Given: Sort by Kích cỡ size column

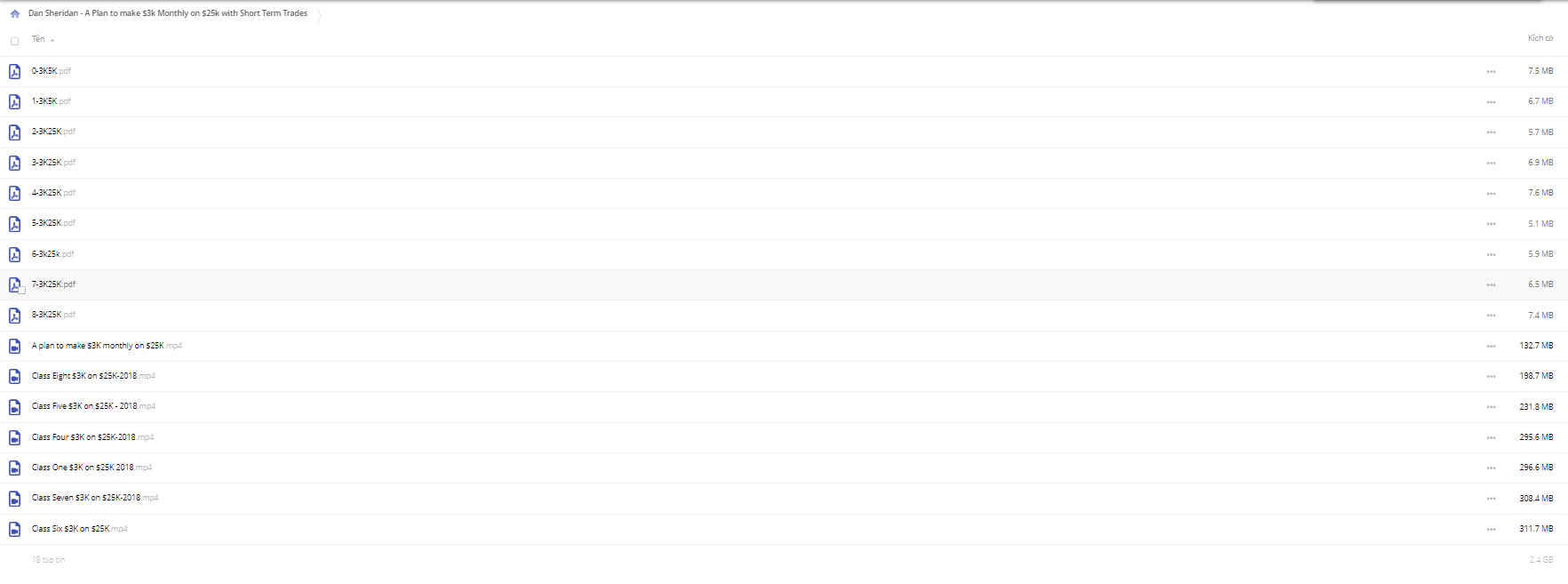Looking at the screenshot, I should 1540,38.
